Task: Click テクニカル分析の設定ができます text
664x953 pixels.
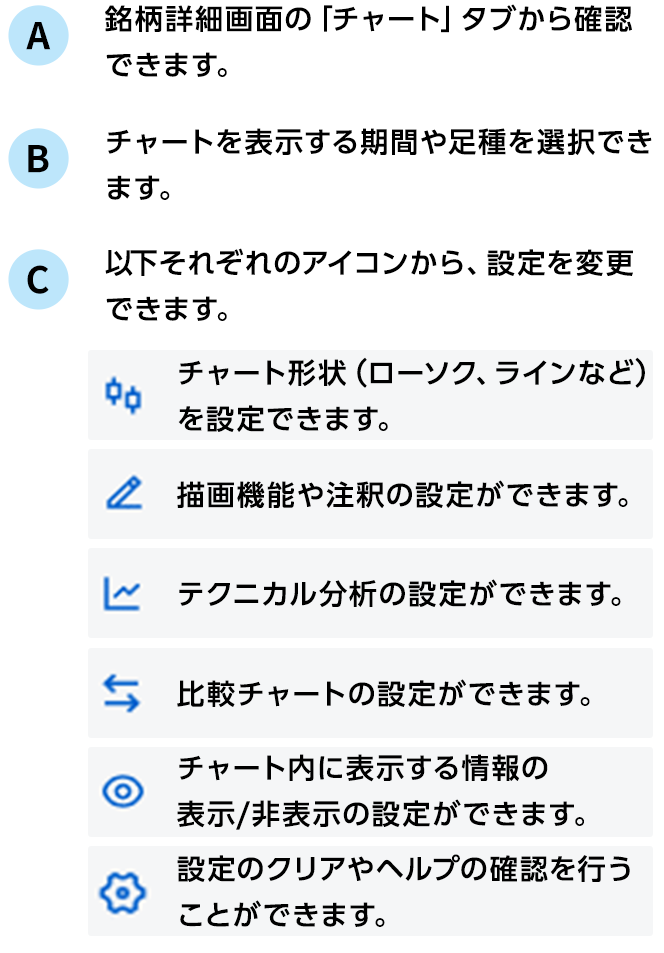Action: click(x=400, y=593)
